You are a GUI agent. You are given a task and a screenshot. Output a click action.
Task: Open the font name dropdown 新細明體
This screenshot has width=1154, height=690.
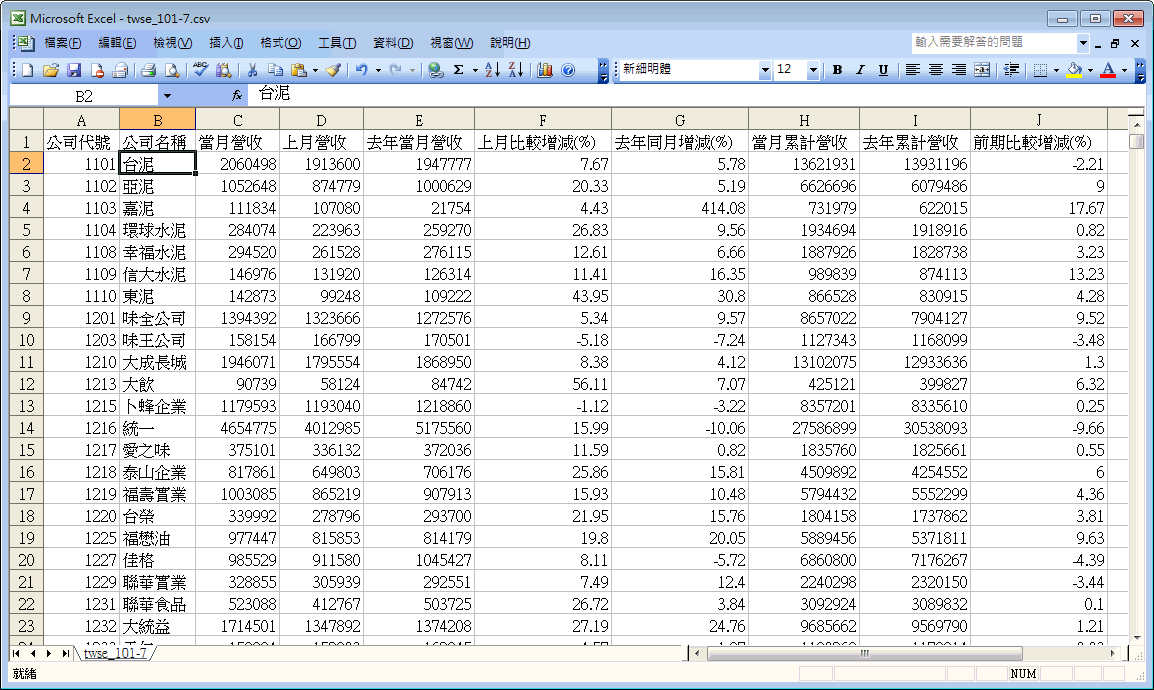765,70
